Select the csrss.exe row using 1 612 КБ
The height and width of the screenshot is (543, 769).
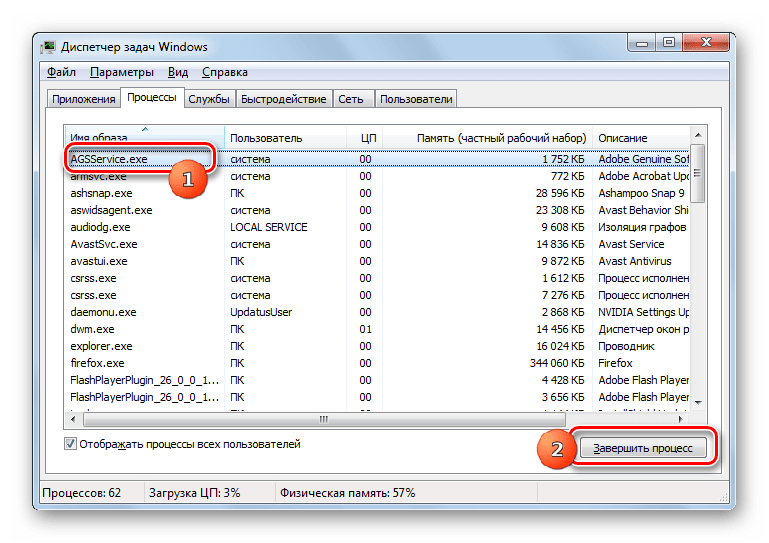[x=377, y=278]
